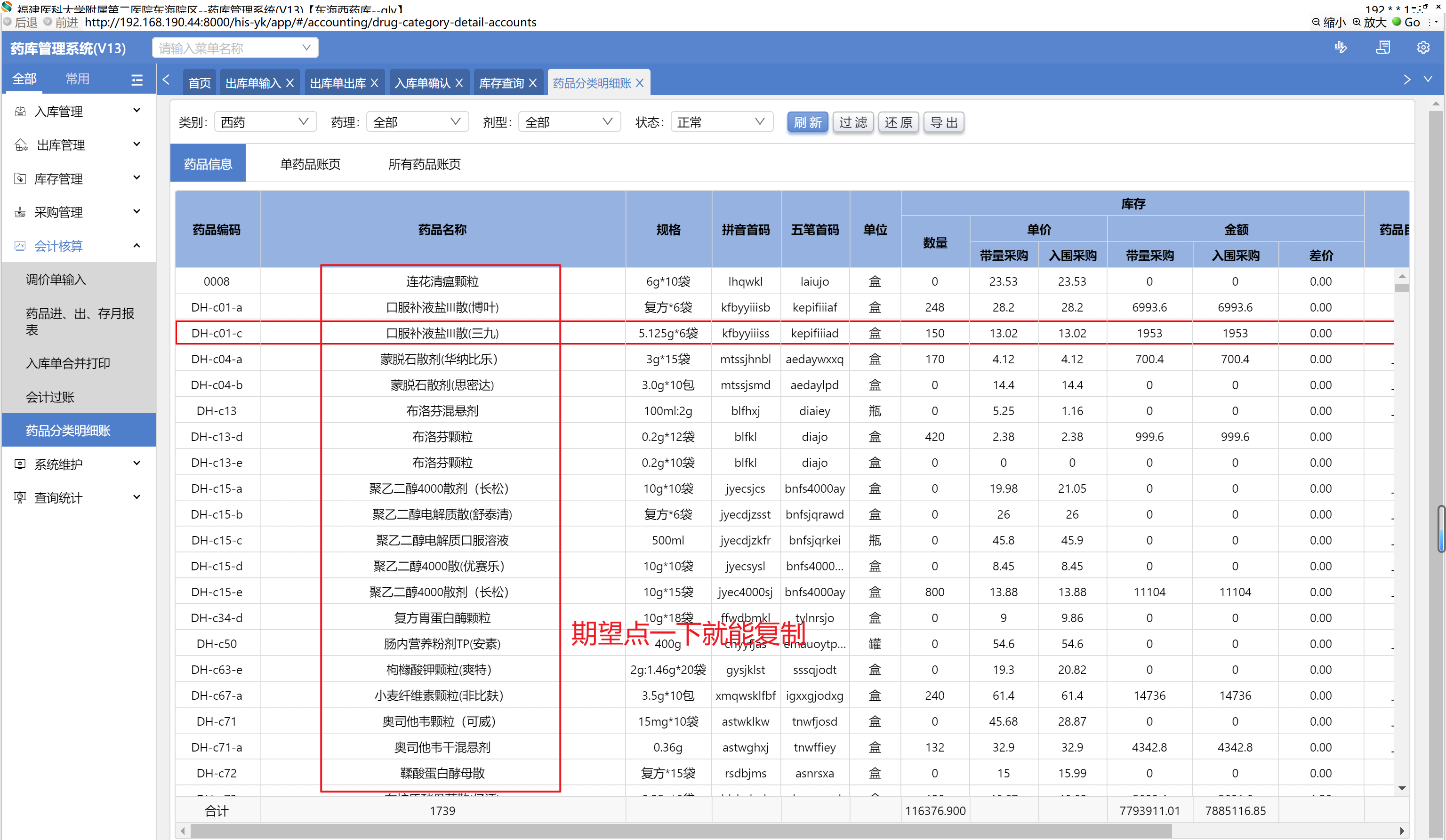Switch to the 所有药品账页 tab
This screenshot has width=1446, height=840.
[424, 165]
